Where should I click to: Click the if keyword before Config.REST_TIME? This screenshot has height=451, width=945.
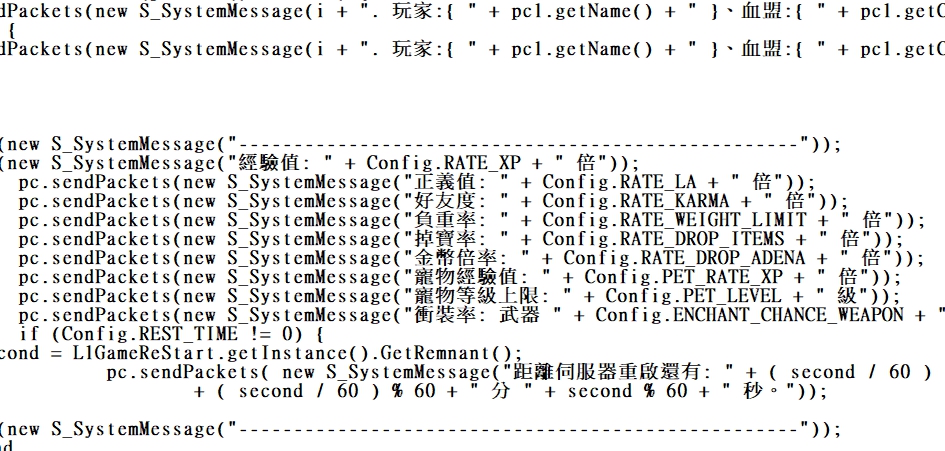(x=29, y=334)
